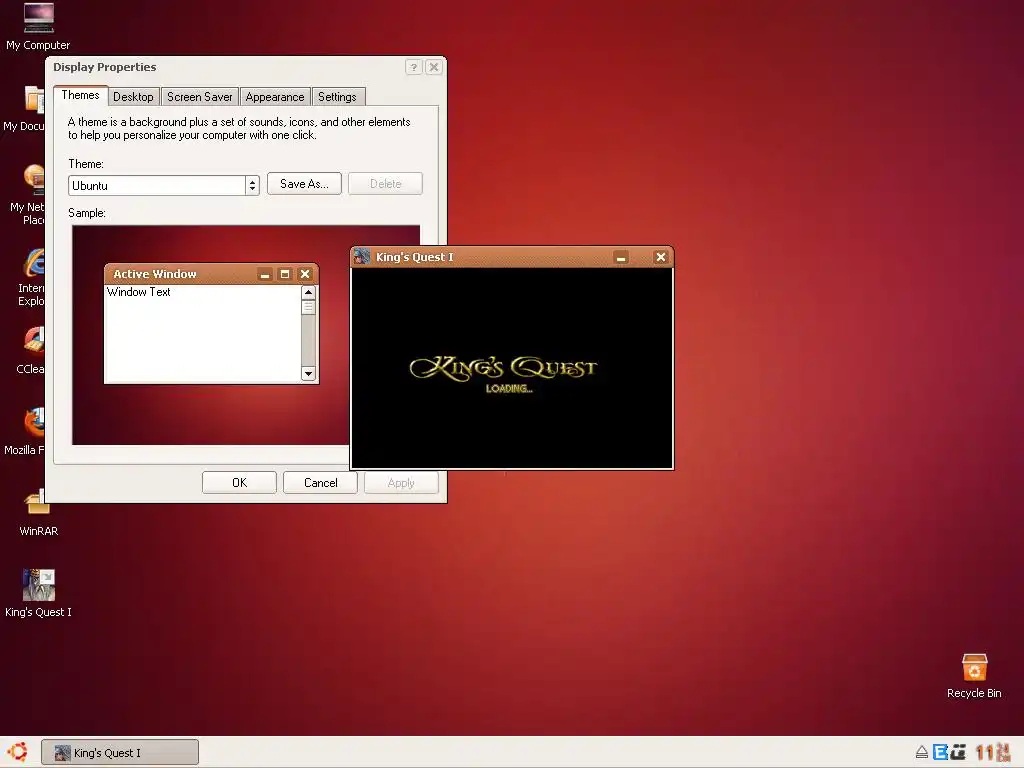Click the orange clock digits in tray

tap(992, 752)
